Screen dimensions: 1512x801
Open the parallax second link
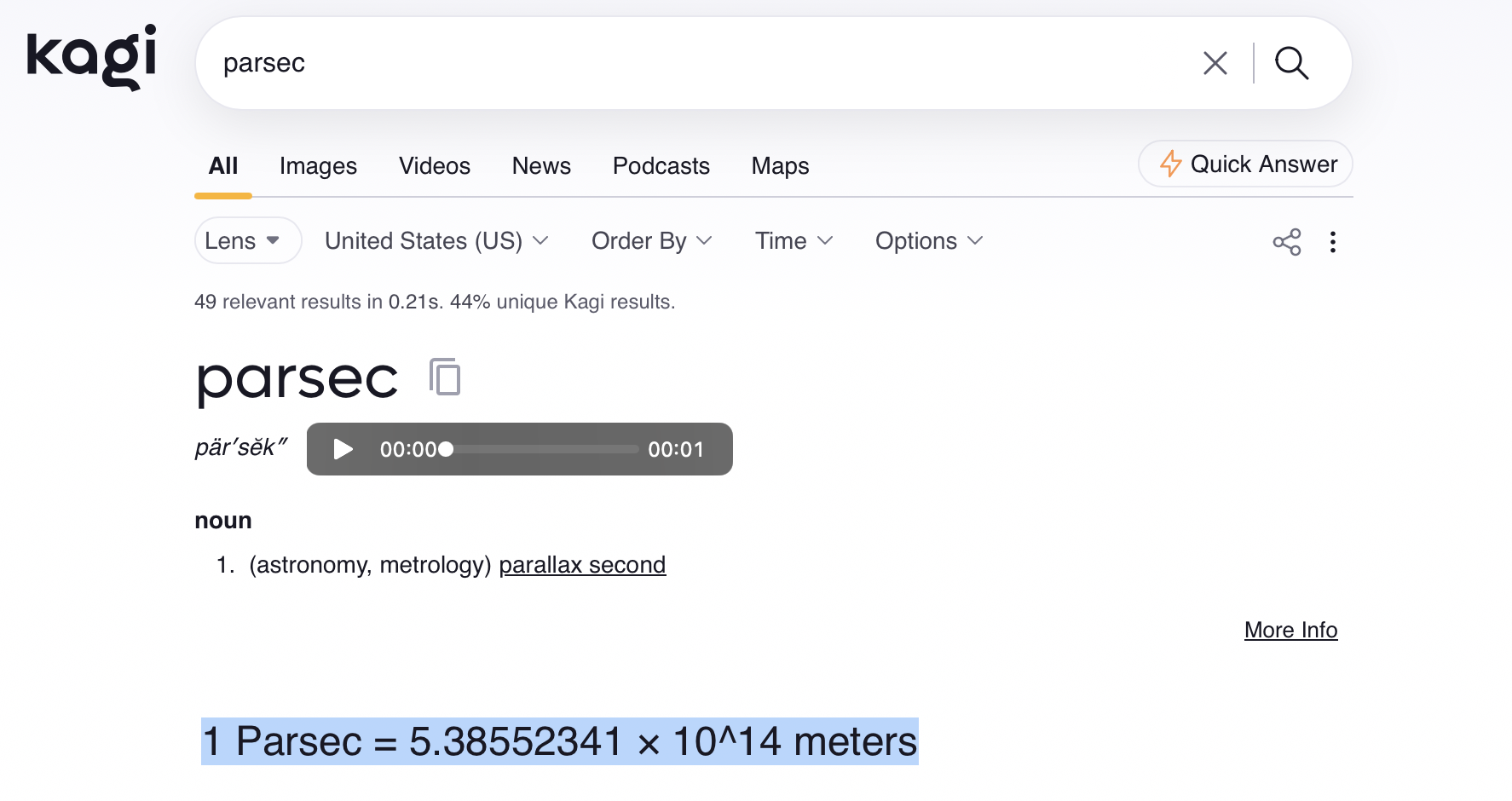(x=582, y=565)
